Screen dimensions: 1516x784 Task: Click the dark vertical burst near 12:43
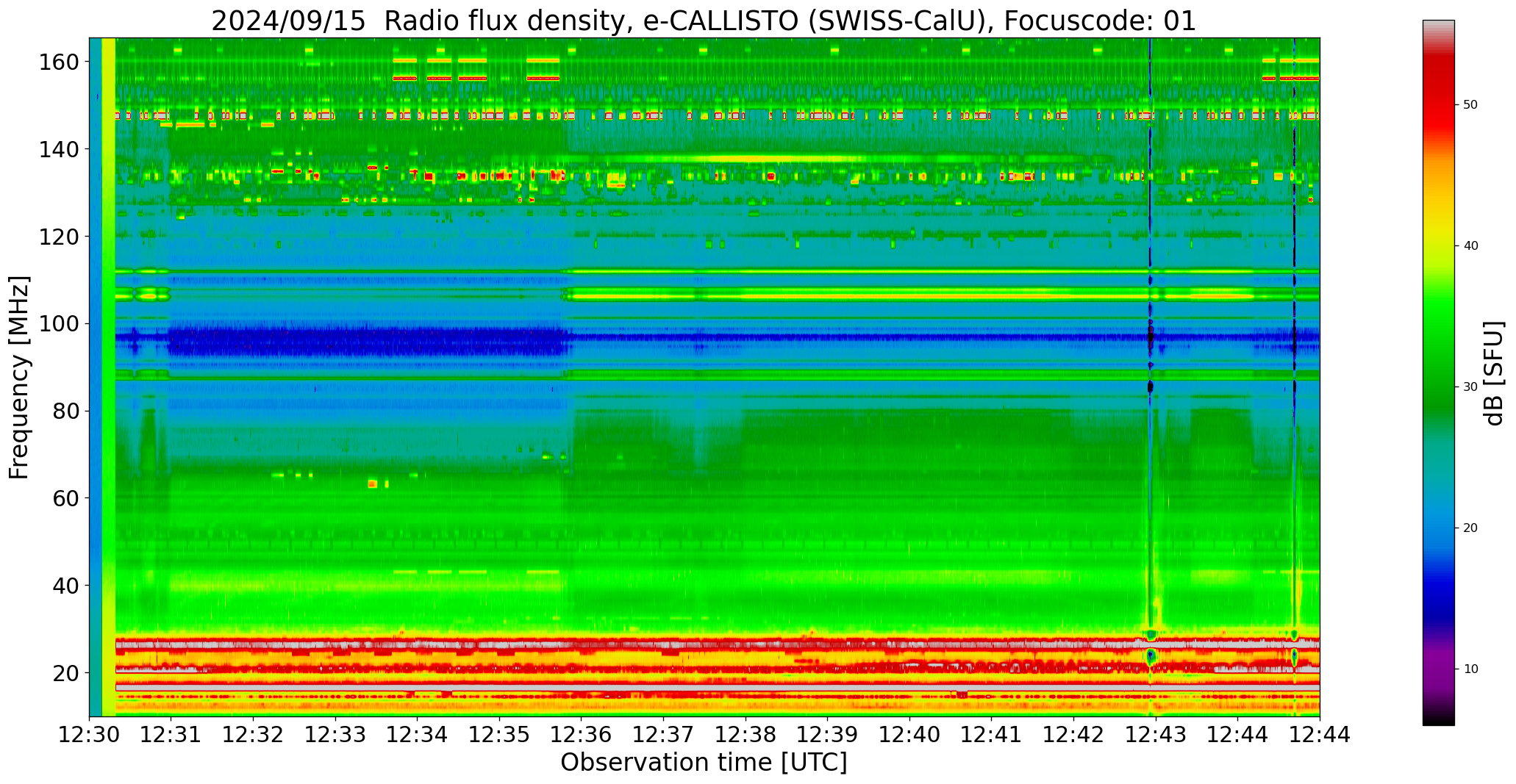pyautogui.click(x=1150, y=338)
